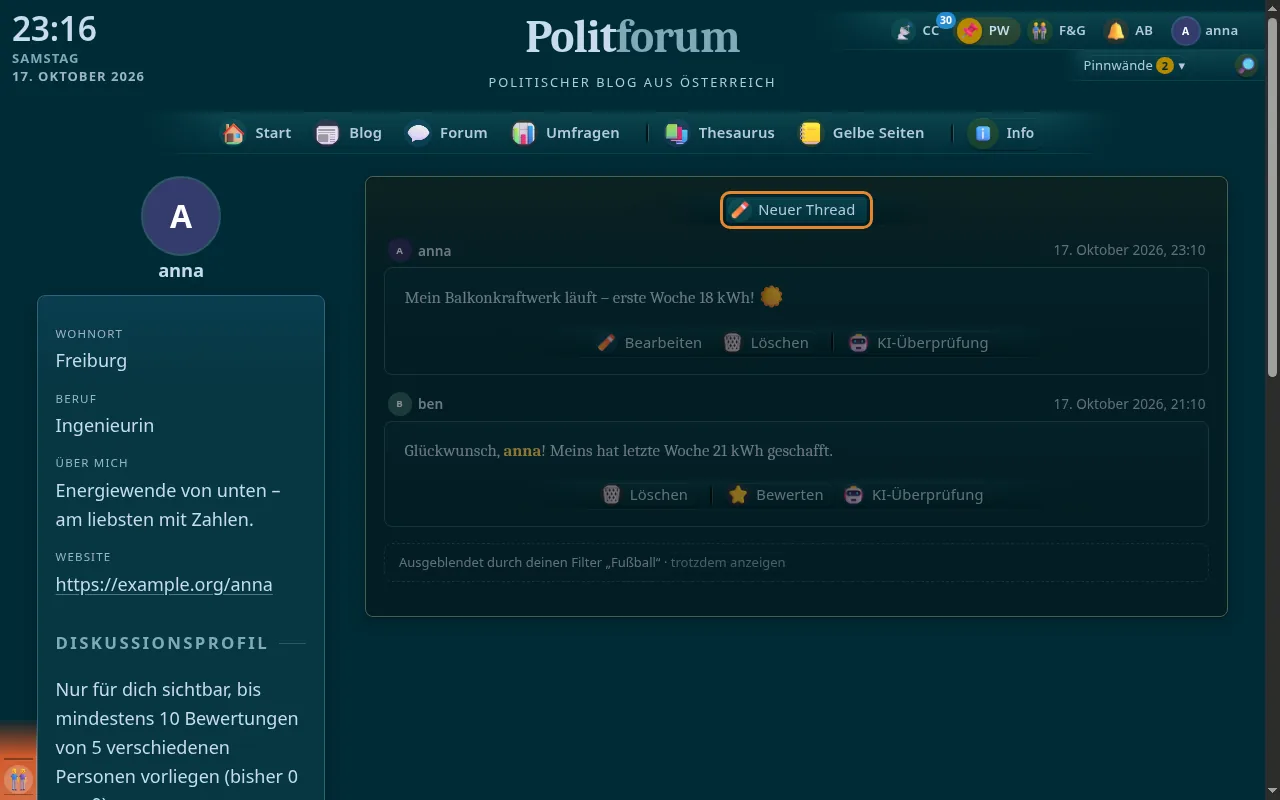Delete anna's post via Löschen

766,343
